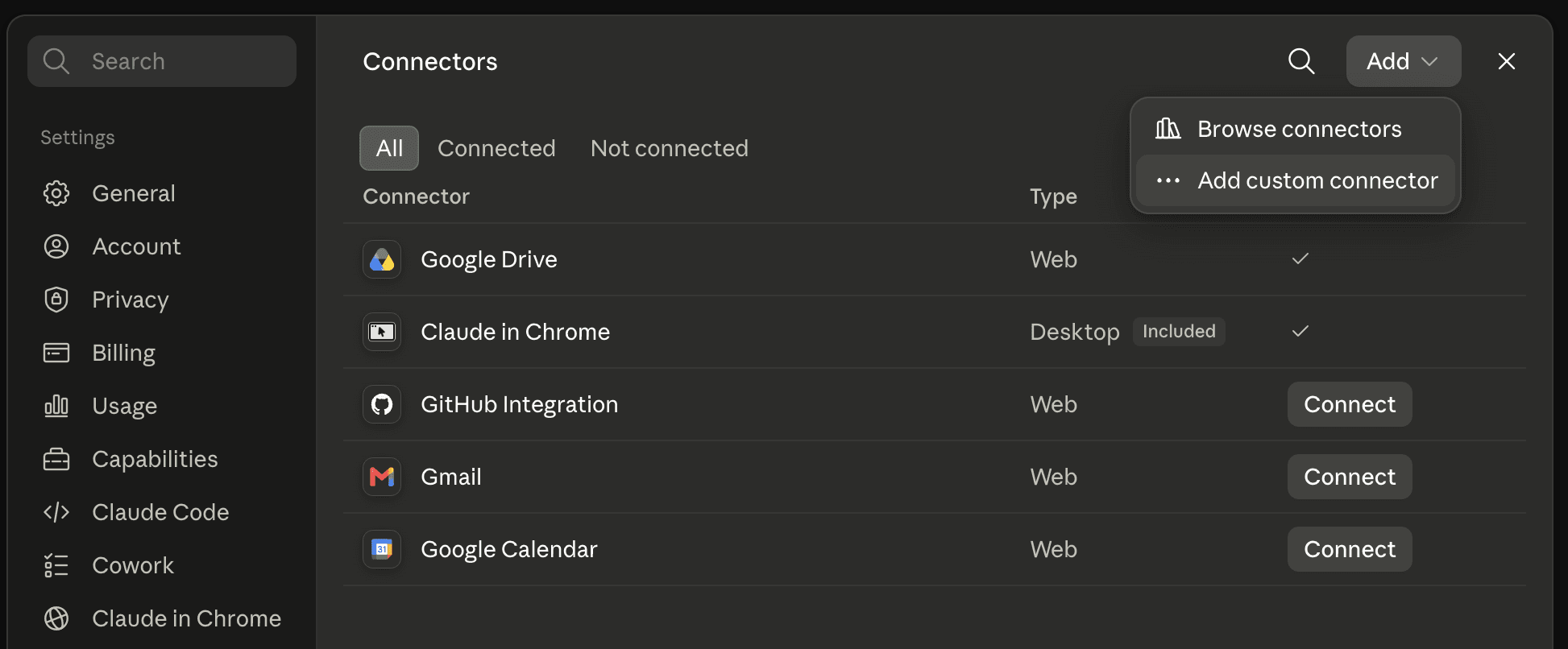Open the sidebar Claude in Chrome globe icon
The height and width of the screenshot is (649, 1568).
click(x=56, y=618)
